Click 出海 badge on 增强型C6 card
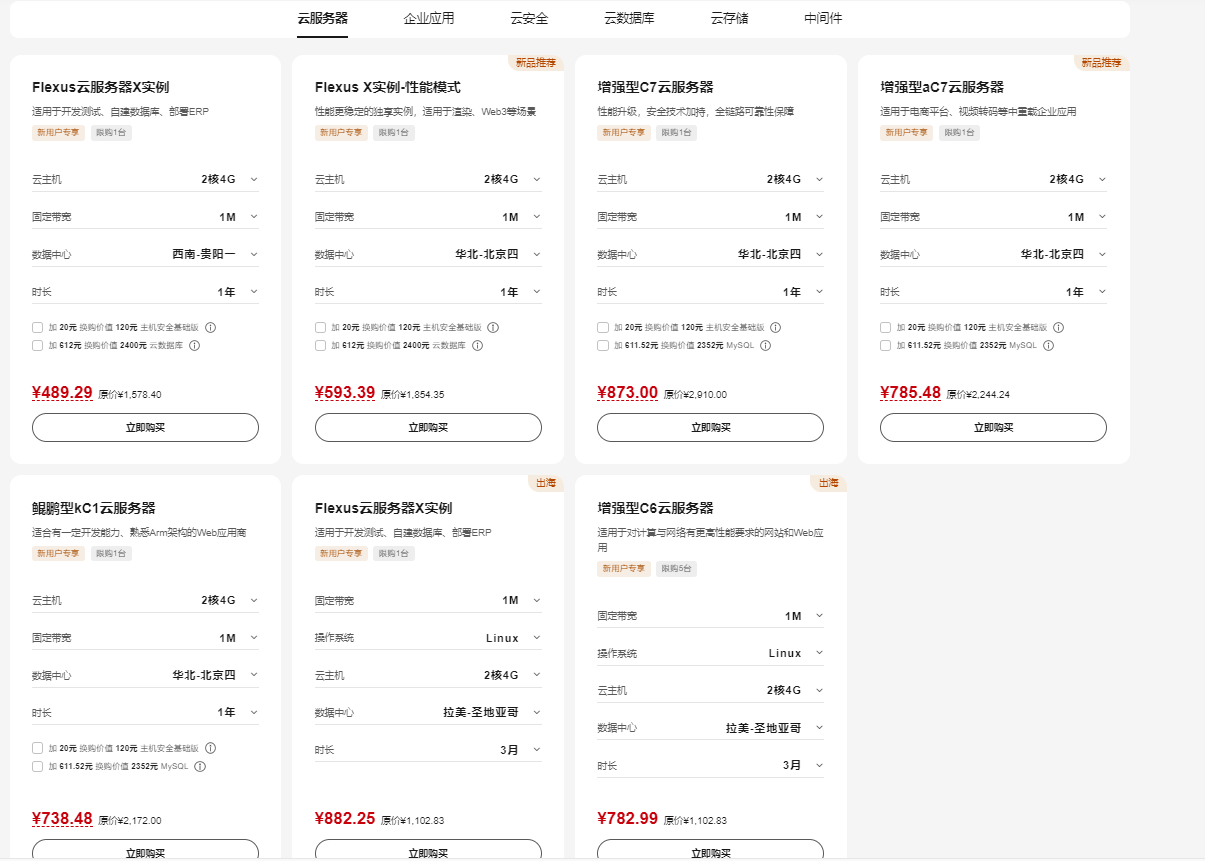Screen dimensions: 1205x861 coord(828,483)
